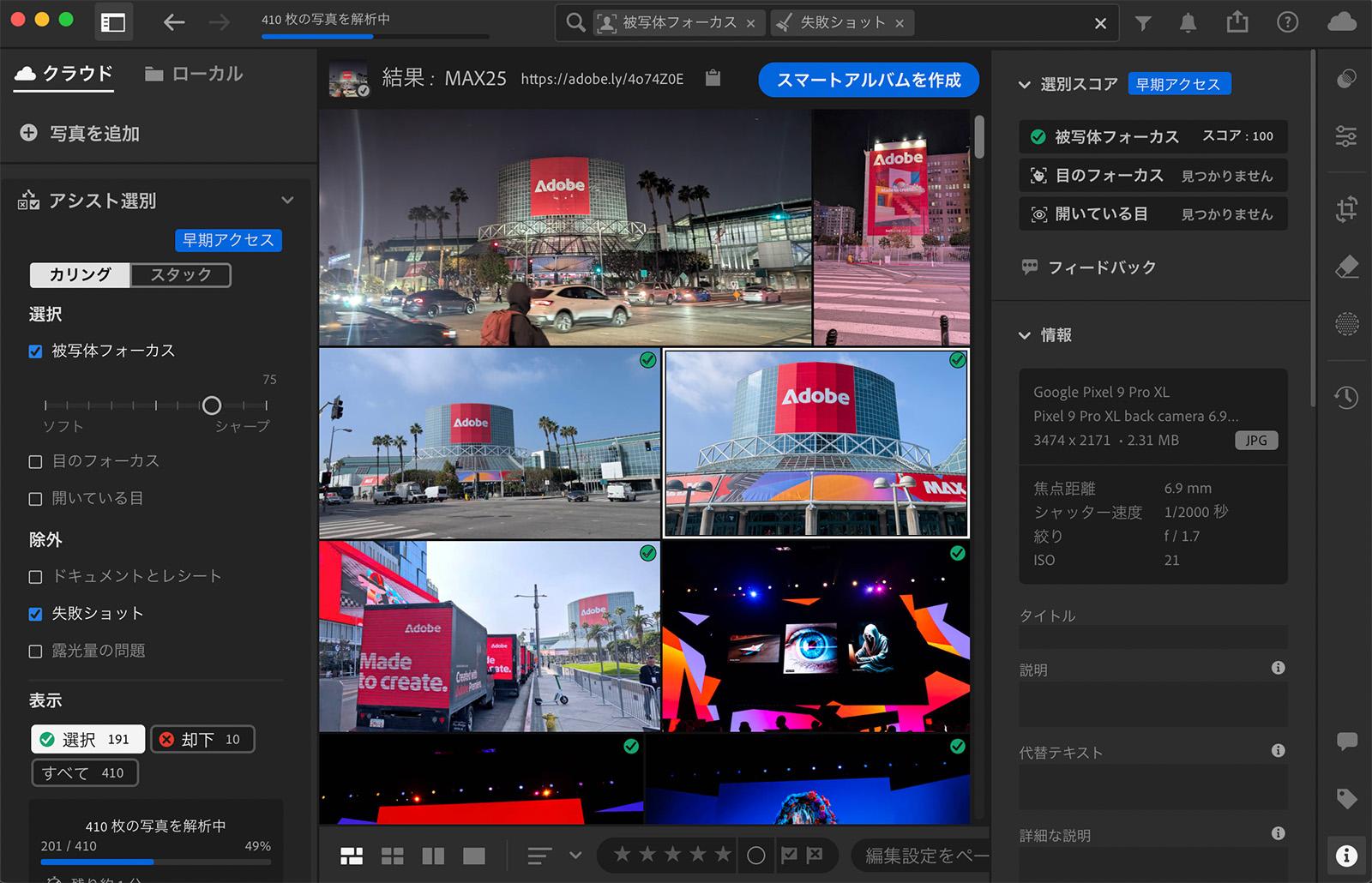Open the Info panel icon
The image size is (1372, 883).
click(1346, 855)
